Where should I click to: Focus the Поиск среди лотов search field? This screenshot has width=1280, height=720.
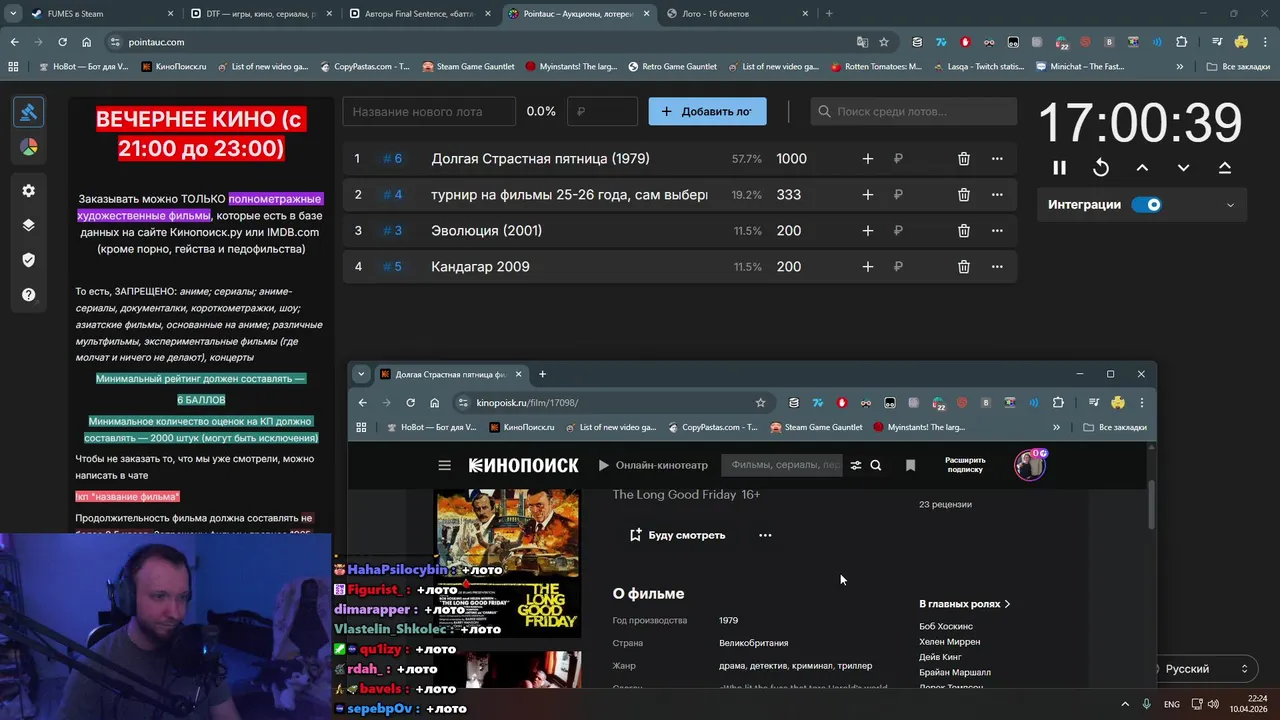click(x=913, y=111)
